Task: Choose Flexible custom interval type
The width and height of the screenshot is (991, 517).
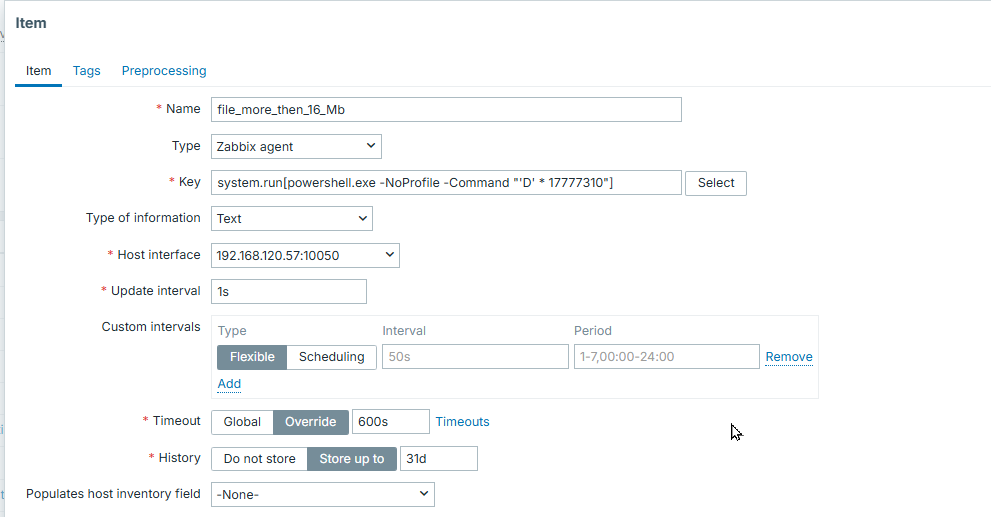Action: click(x=252, y=357)
